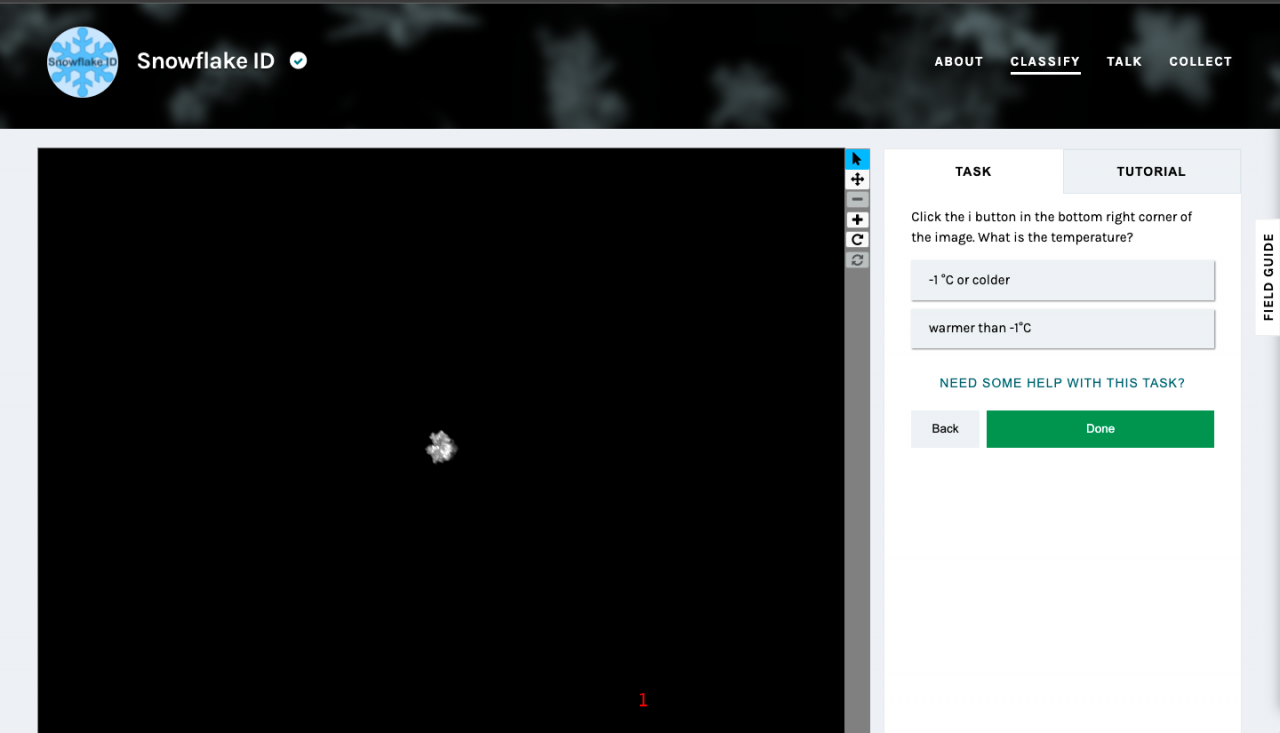The image size is (1280, 733).
Task: Click the Snowflake ID project title
Action: (x=205, y=61)
